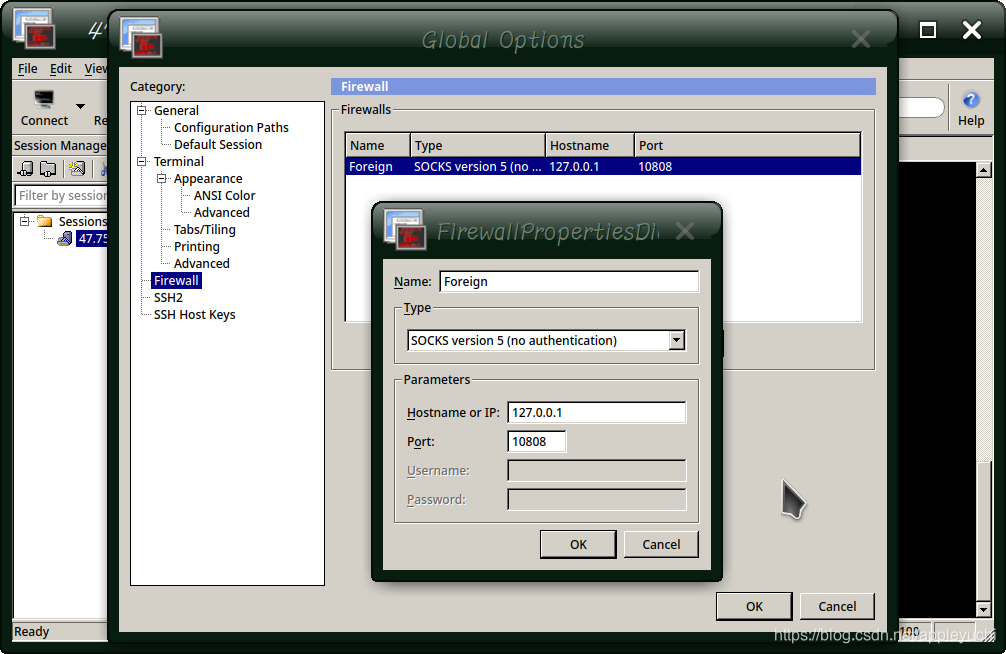Click second Session Manager toolbar icon (connect in tab)
Image resolution: width=1006 pixels, height=654 pixels.
coord(48,169)
